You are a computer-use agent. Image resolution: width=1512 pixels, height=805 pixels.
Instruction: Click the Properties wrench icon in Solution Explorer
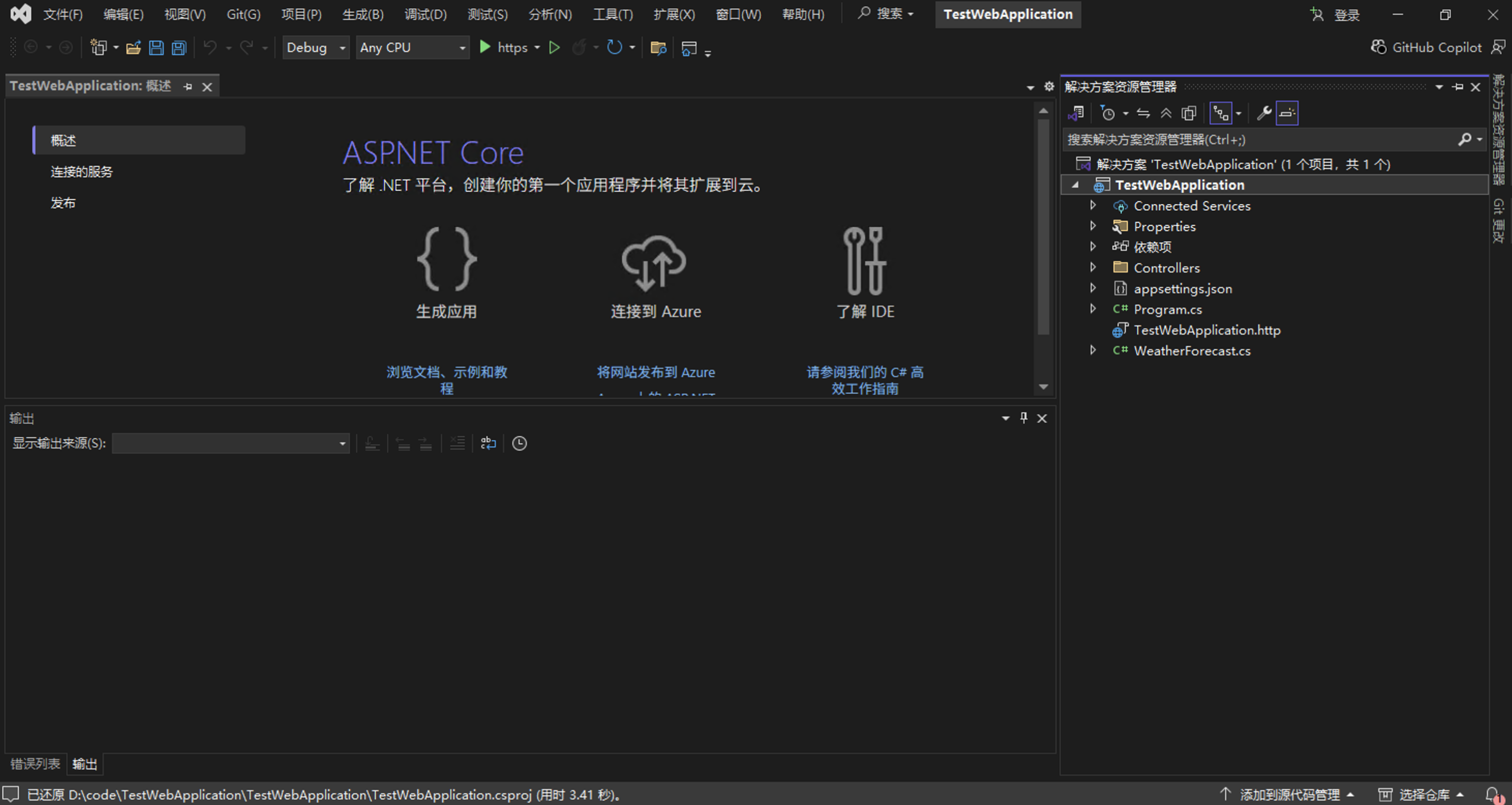click(x=1264, y=113)
